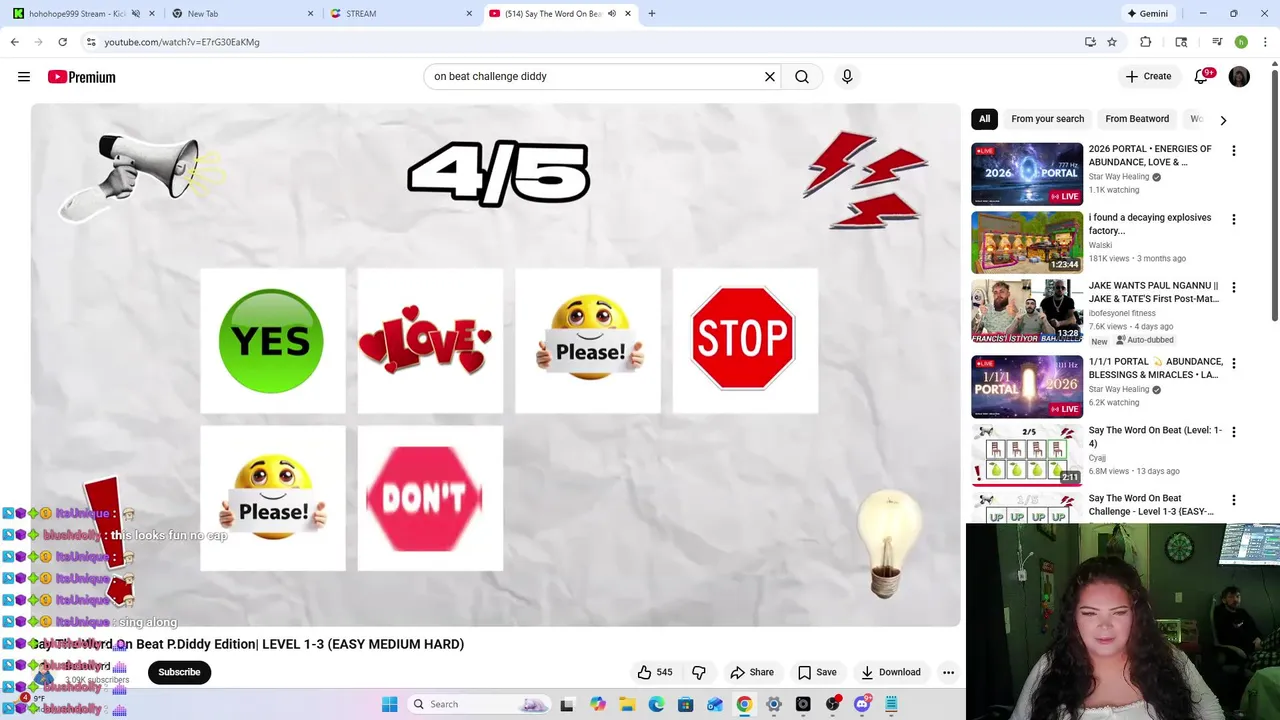Like the video (545 likes)
Viewport: 1280px width, 720px height.
coord(655,672)
